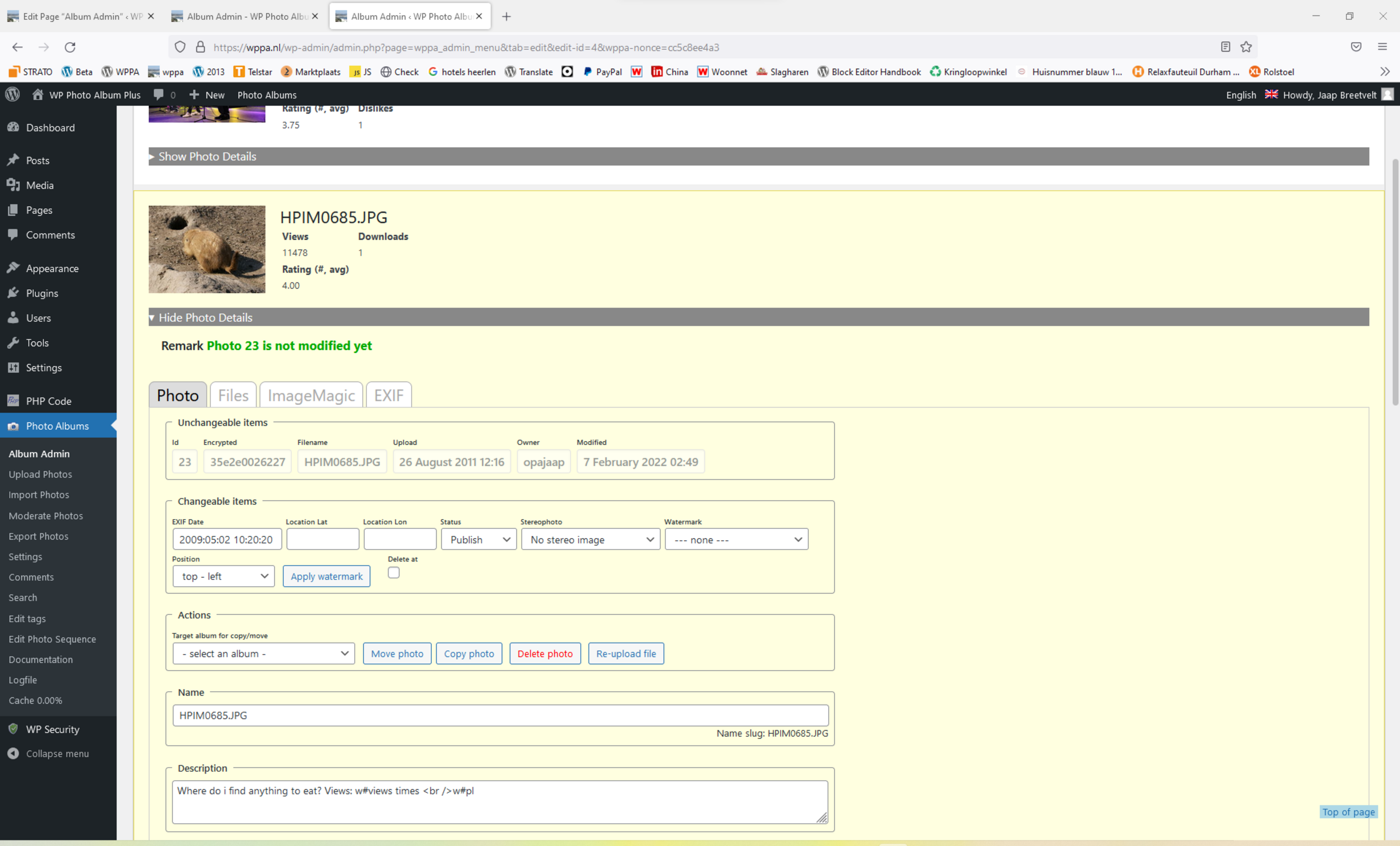Open the Firefox hamburger menu icon
1400x846 pixels.
pos(1383,47)
